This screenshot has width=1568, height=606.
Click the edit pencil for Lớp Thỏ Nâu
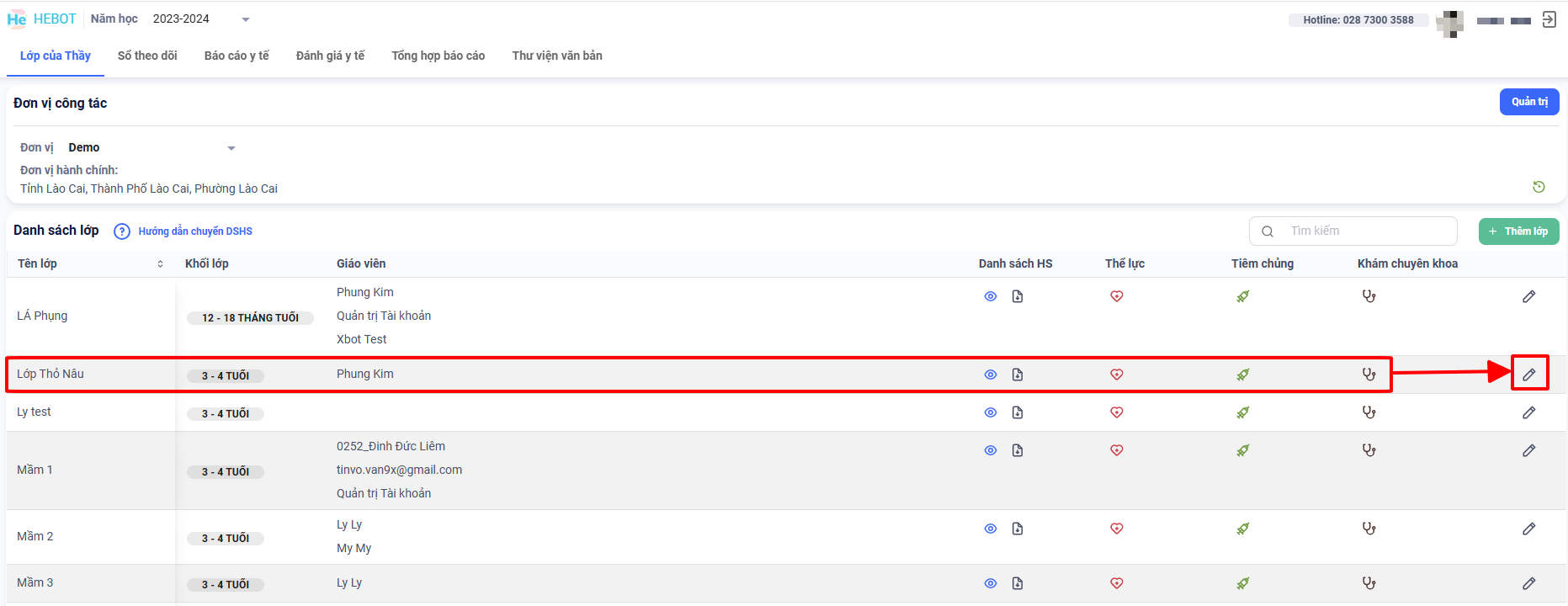[1528, 375]
